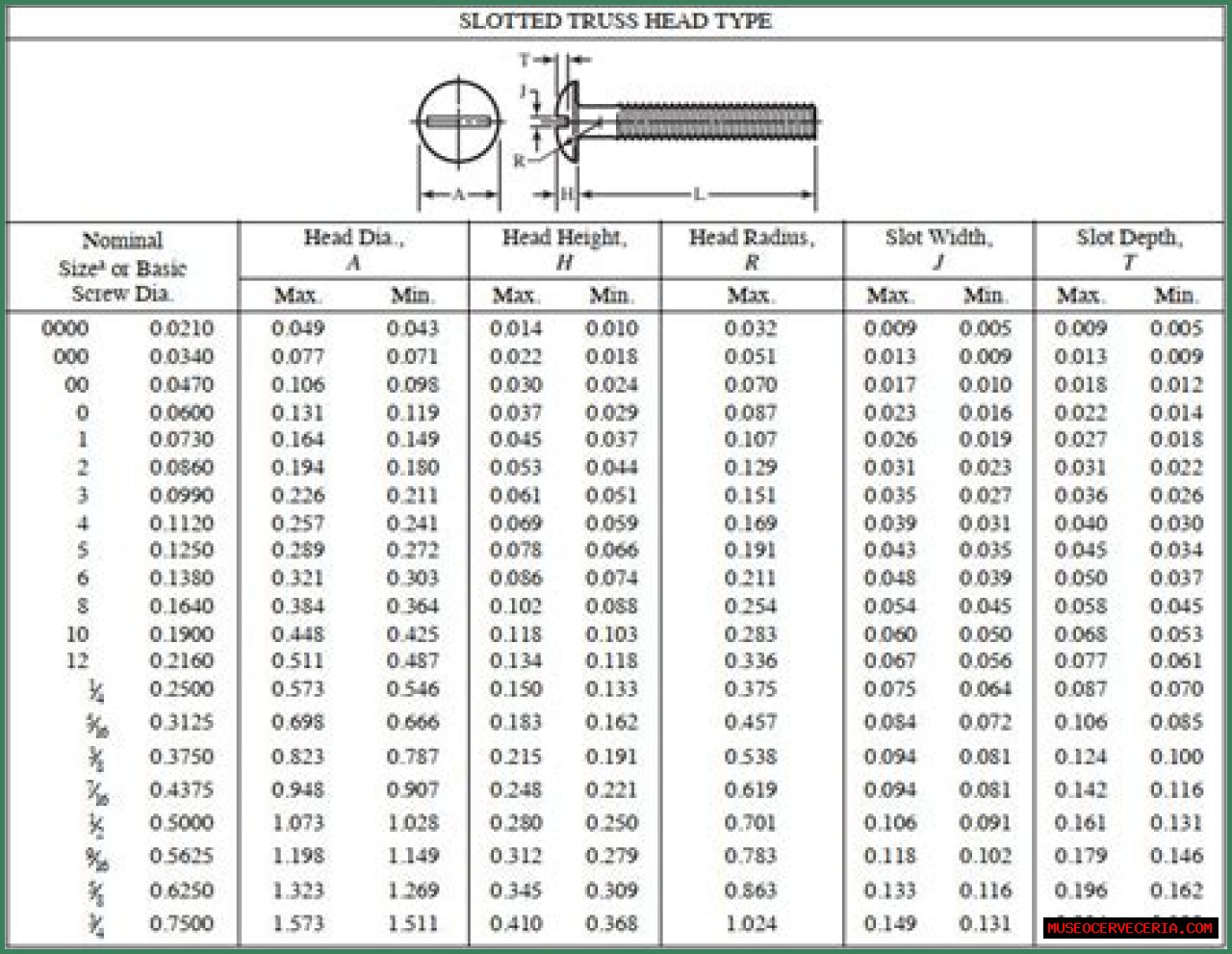This screenshot has width=1232, height=954.
Task: Click basic screw diameter "0.5000"
Action: [x=181, y=823]
